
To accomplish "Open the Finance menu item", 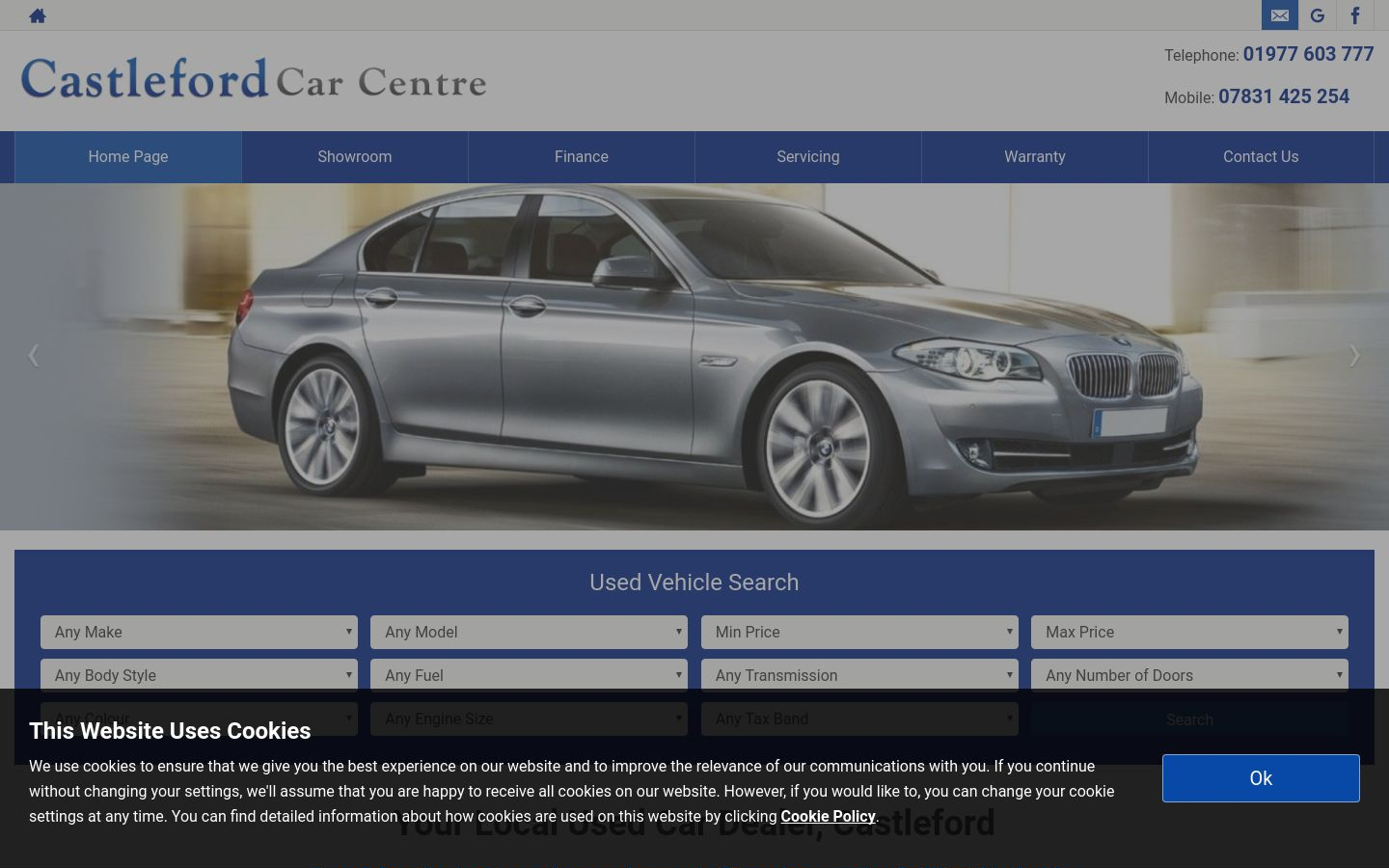I will point(582,156).
